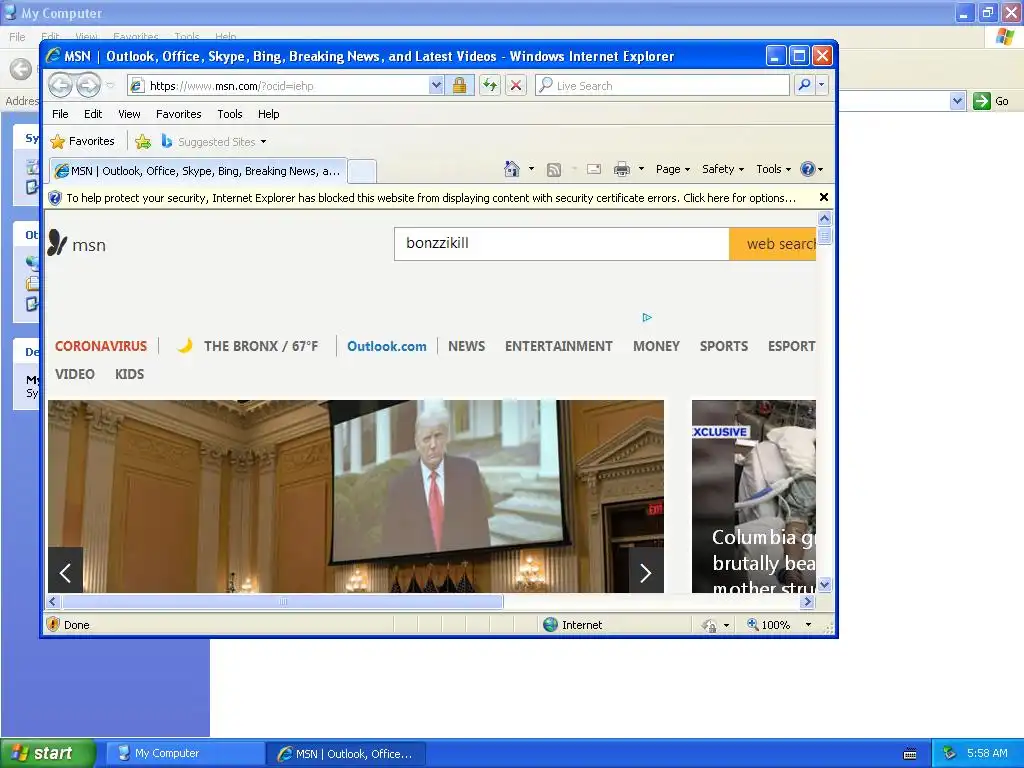This screenshot has width=1024, height=768.
Task: Click the Help question mark icon
Action: (808, 169)
